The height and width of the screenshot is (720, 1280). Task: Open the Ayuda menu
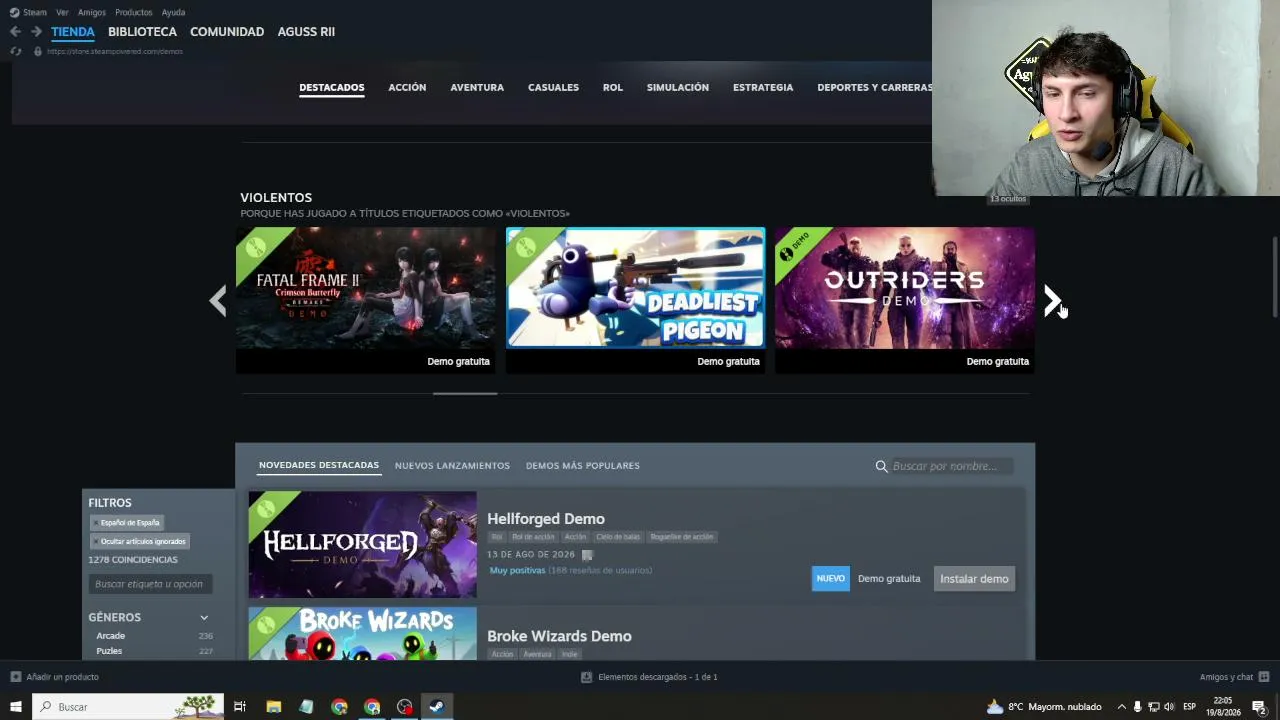pyautogui.click(x=173, y=12)
